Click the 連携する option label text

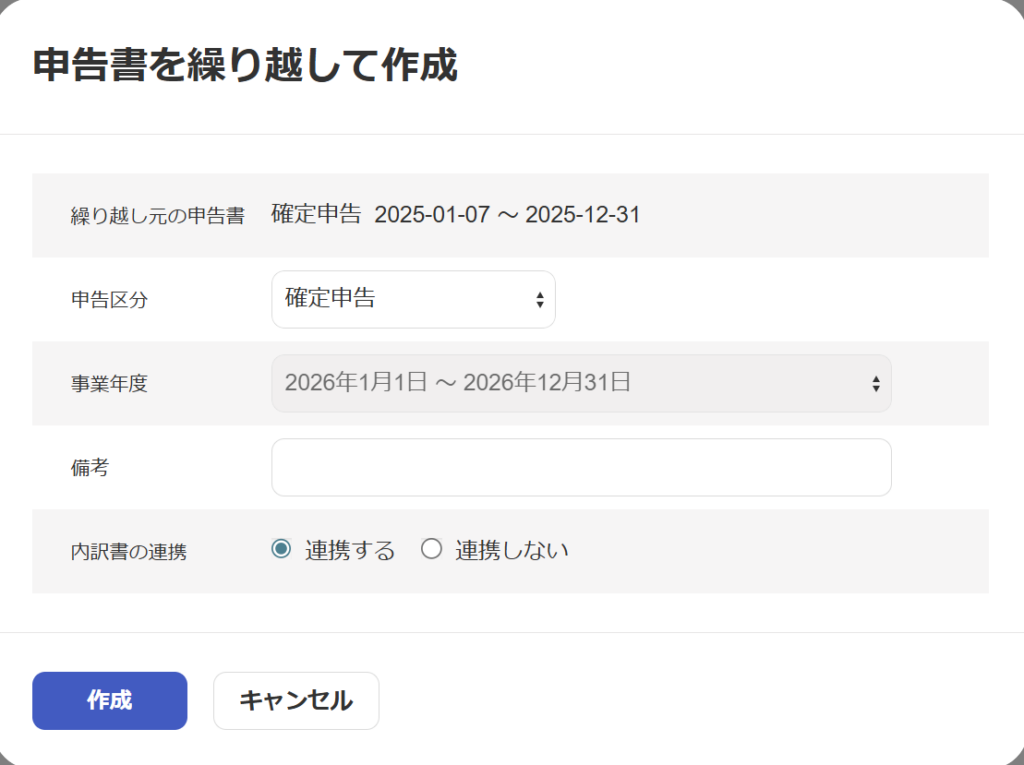[x=350, y=550]
